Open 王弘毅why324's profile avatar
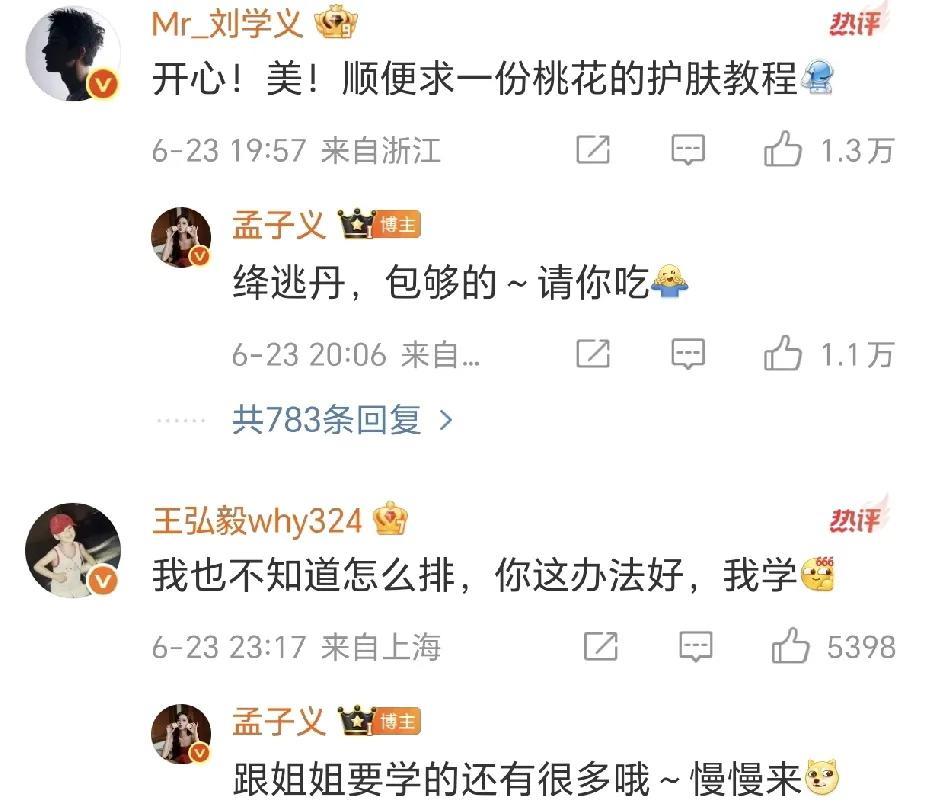 point(73,550)
